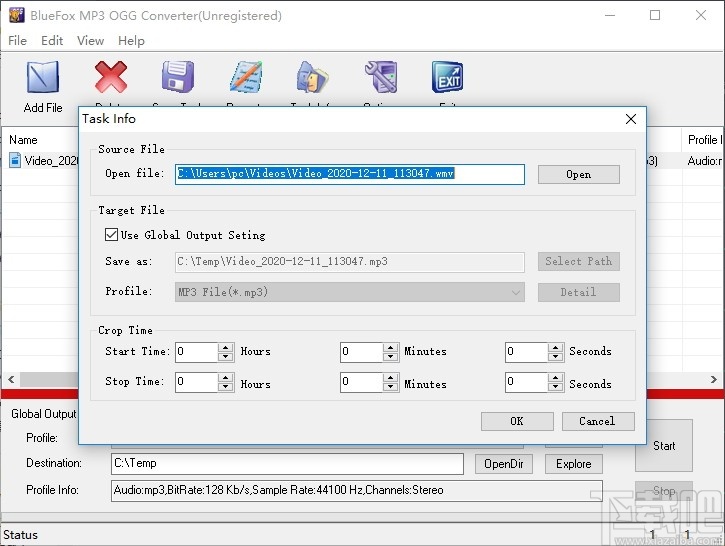Click the Add File toolbar icon

click(43, 77)
